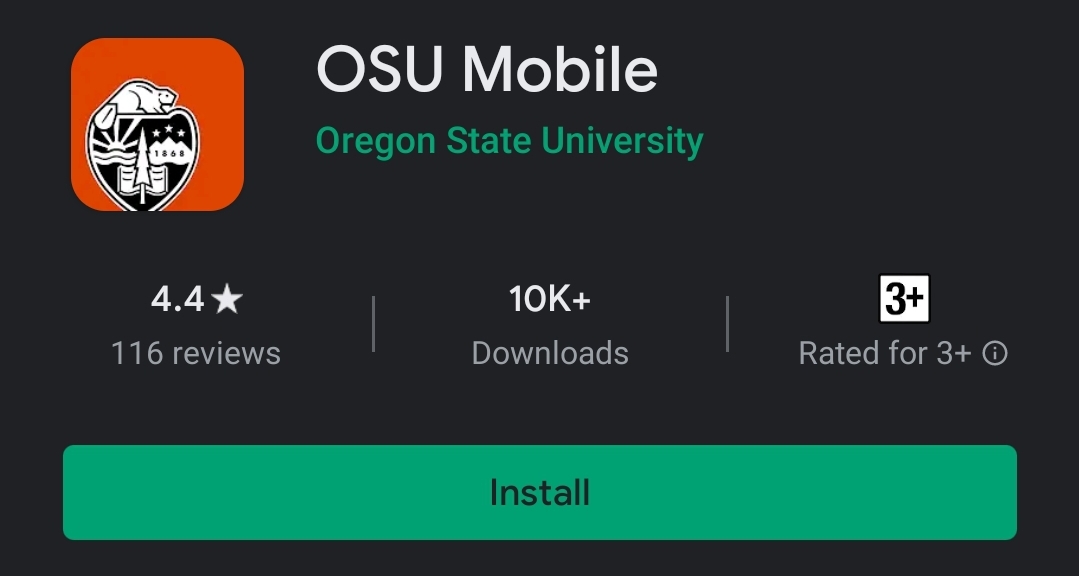Click divider between downloads and content rating
This screenshot has width=1079, height=576.
(727, 324)
